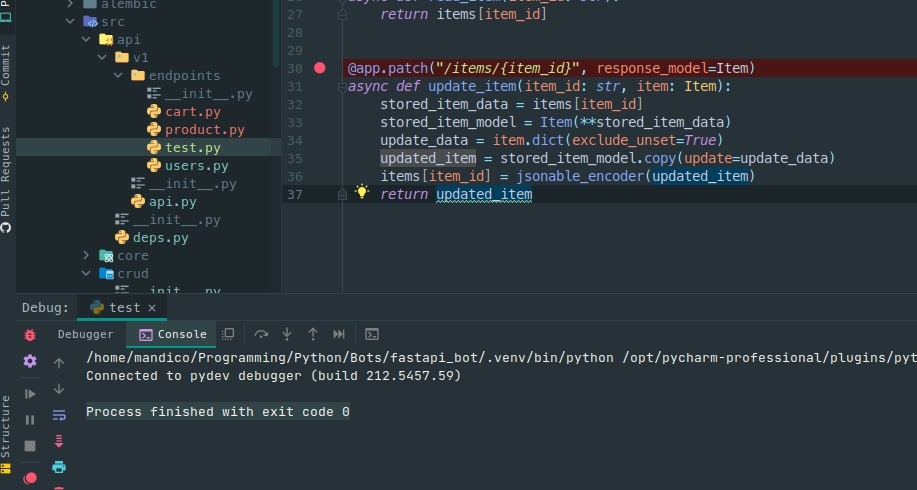
Task: Print the console output
Action: (59, 467)
